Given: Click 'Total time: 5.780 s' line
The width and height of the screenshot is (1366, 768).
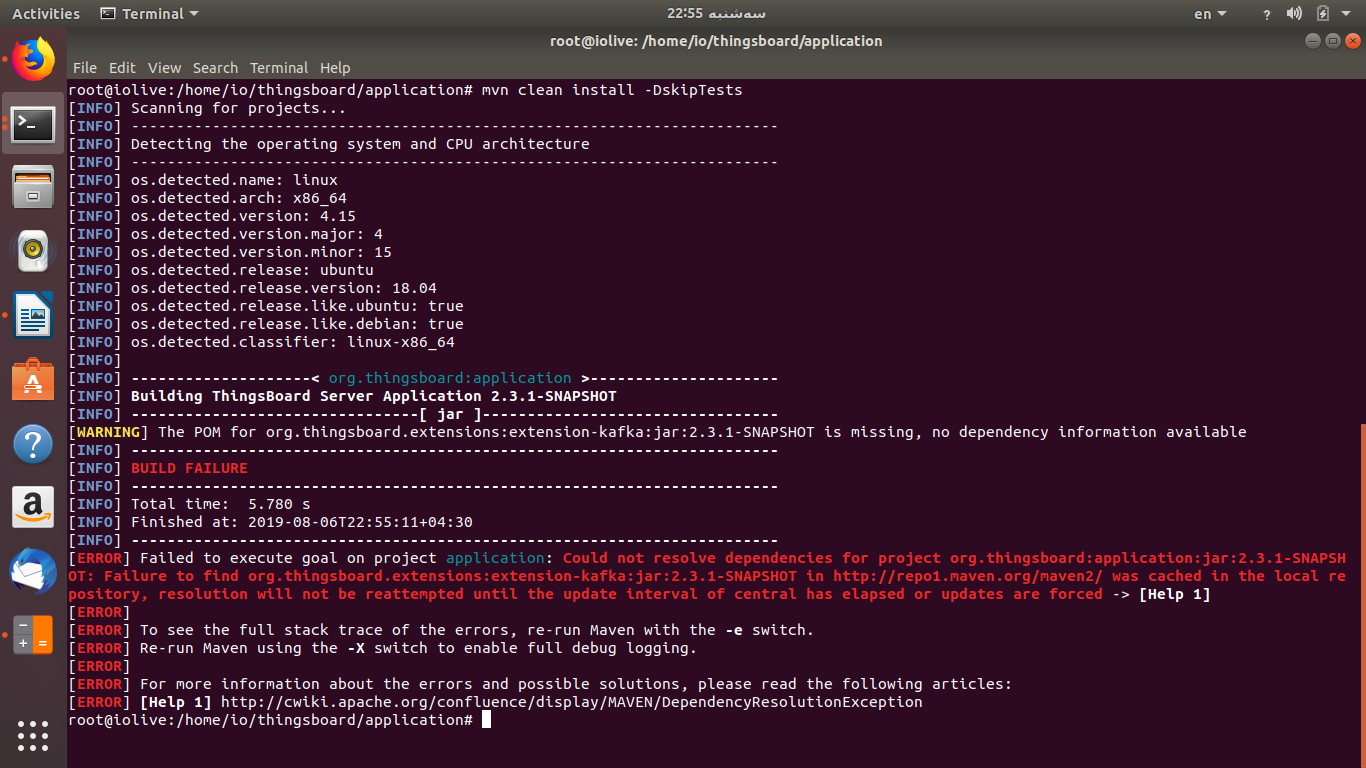Looking at the screenshot, I should (221, 504).
